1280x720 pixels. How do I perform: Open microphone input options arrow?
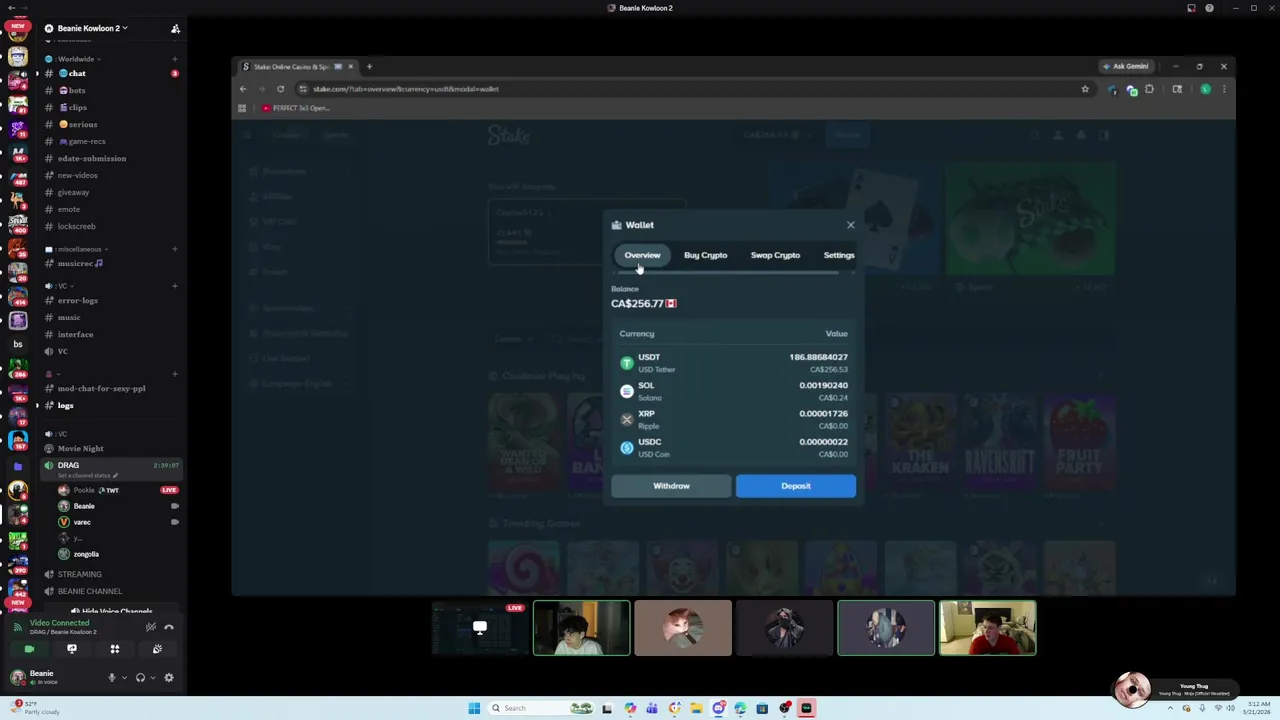click(124, 678)
